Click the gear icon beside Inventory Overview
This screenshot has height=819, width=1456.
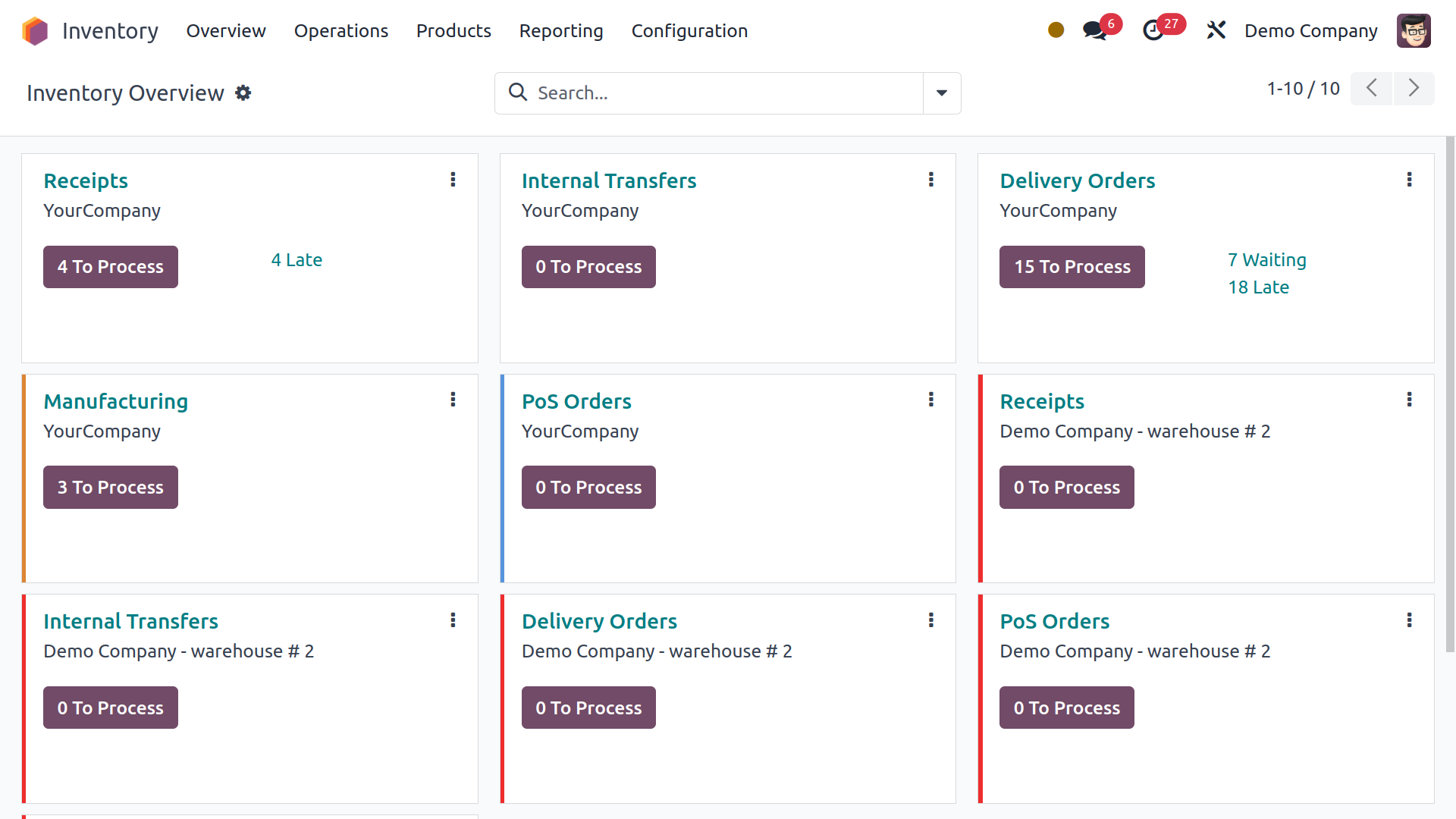243,93
